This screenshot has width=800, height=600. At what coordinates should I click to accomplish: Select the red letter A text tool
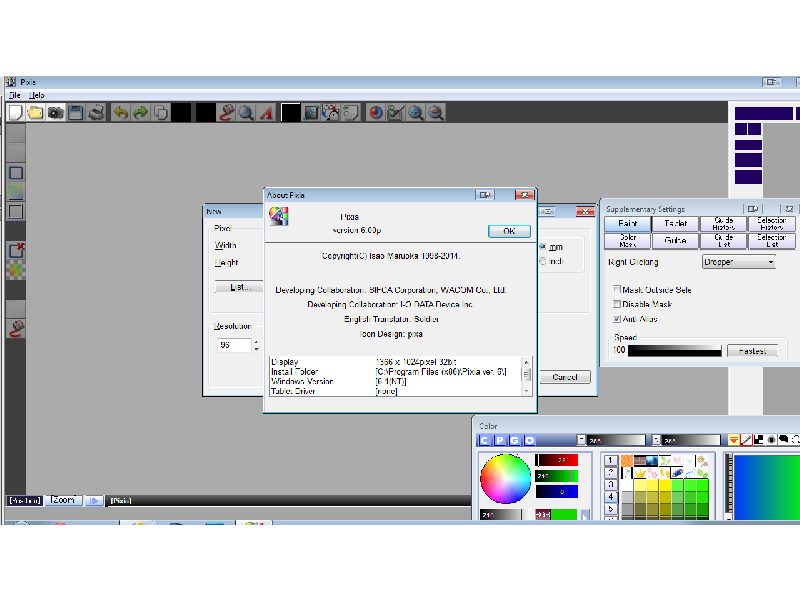266,113
